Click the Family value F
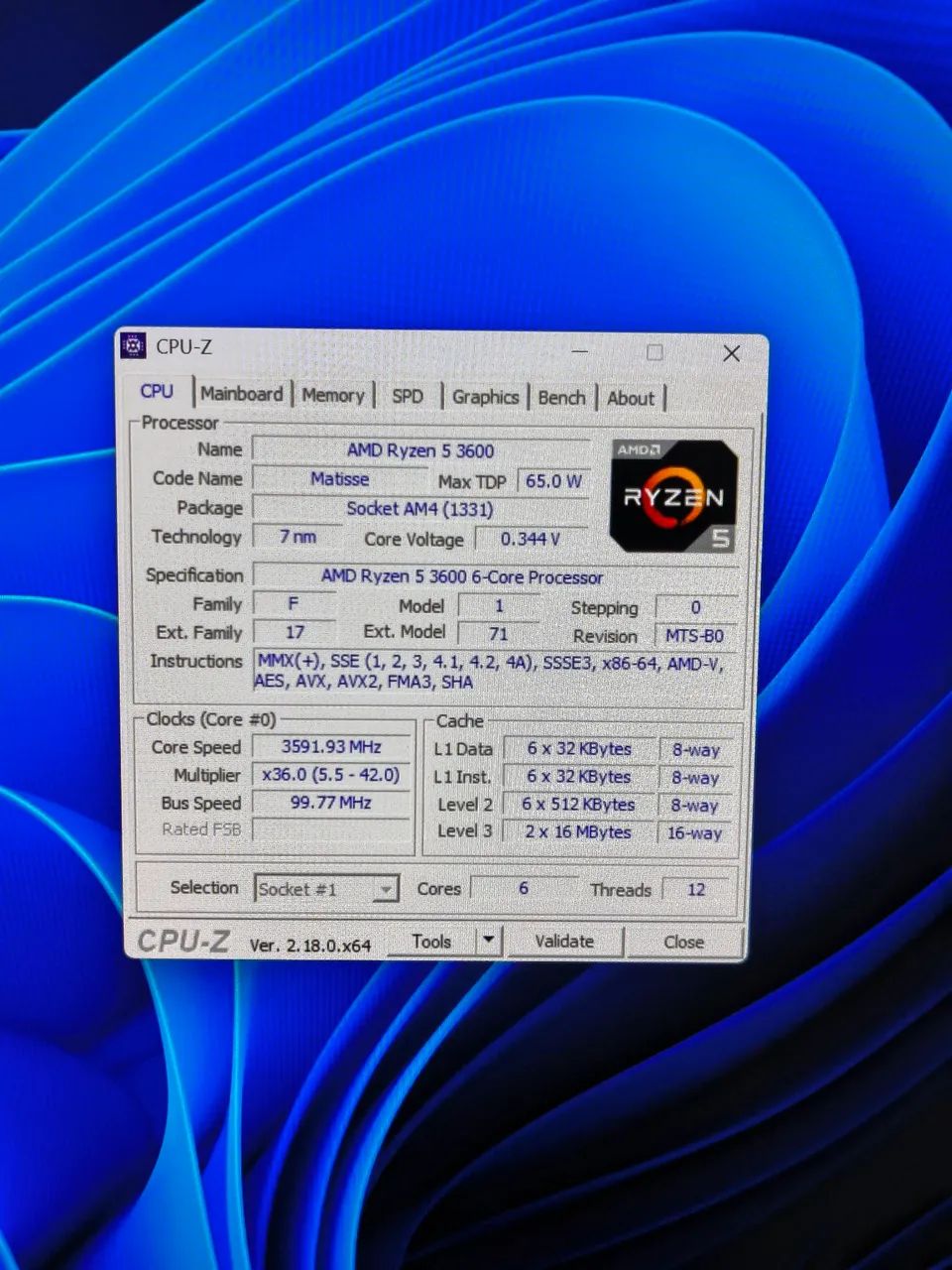 coord(294,603)
